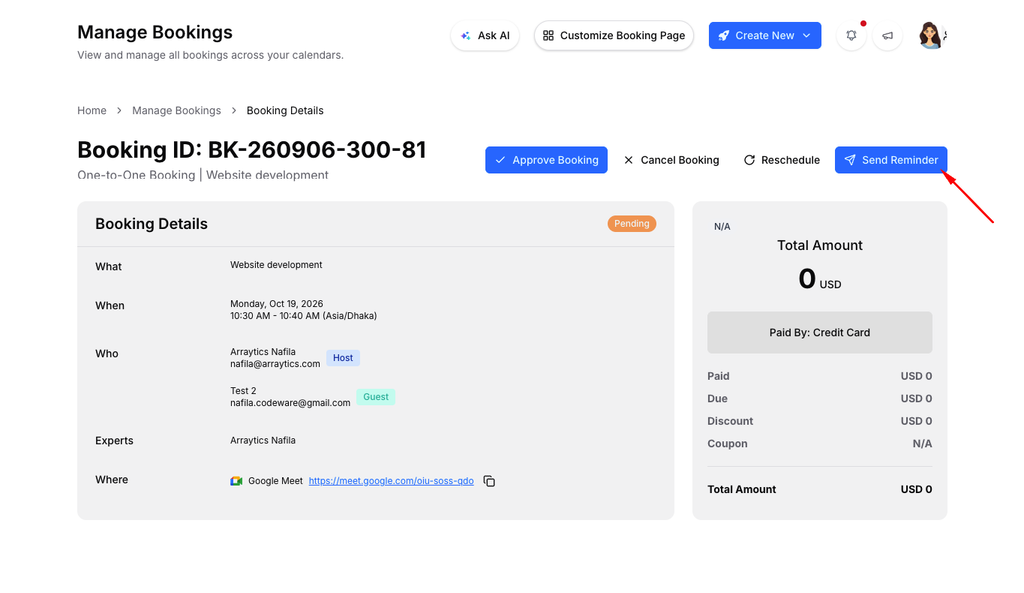
Task: Click the Cancel Booking X icon
Action: [x=628, y=160]
